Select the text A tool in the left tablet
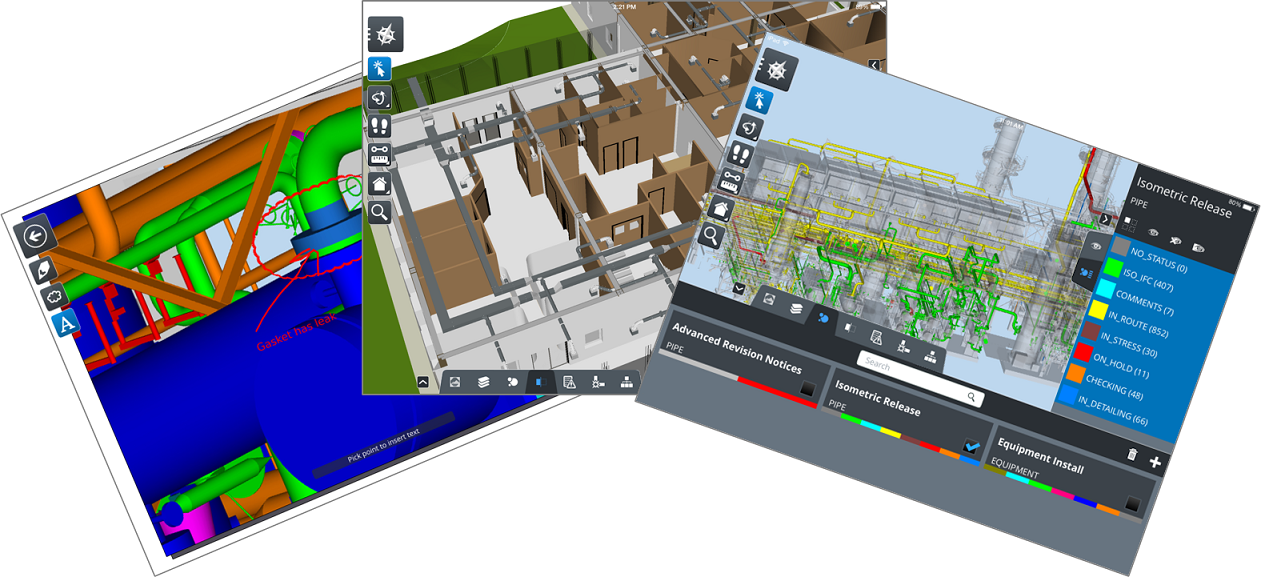 coord(65,322)
